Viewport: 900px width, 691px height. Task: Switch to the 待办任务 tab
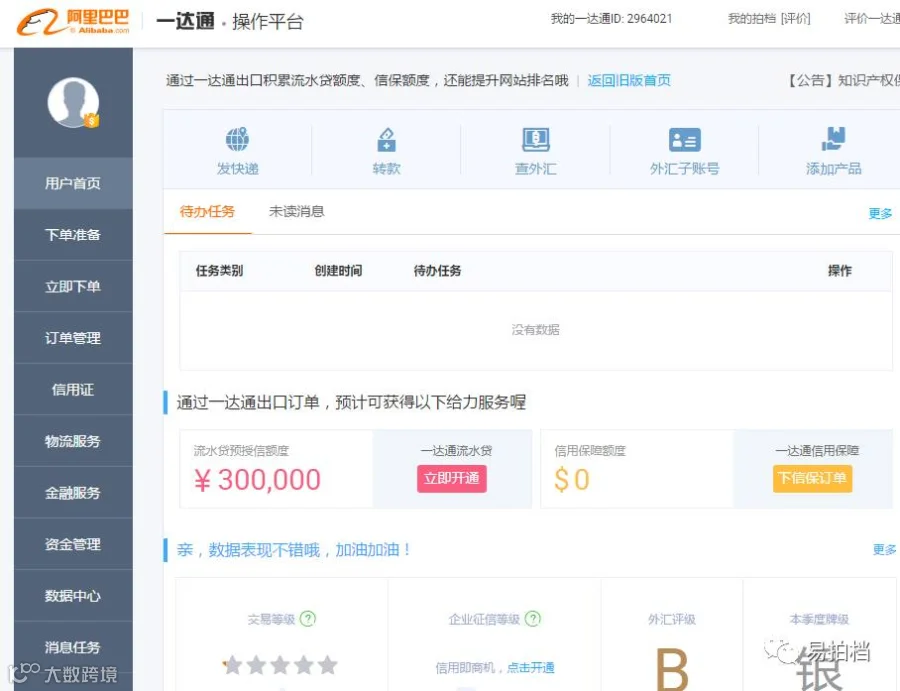(x=207, y=211)
